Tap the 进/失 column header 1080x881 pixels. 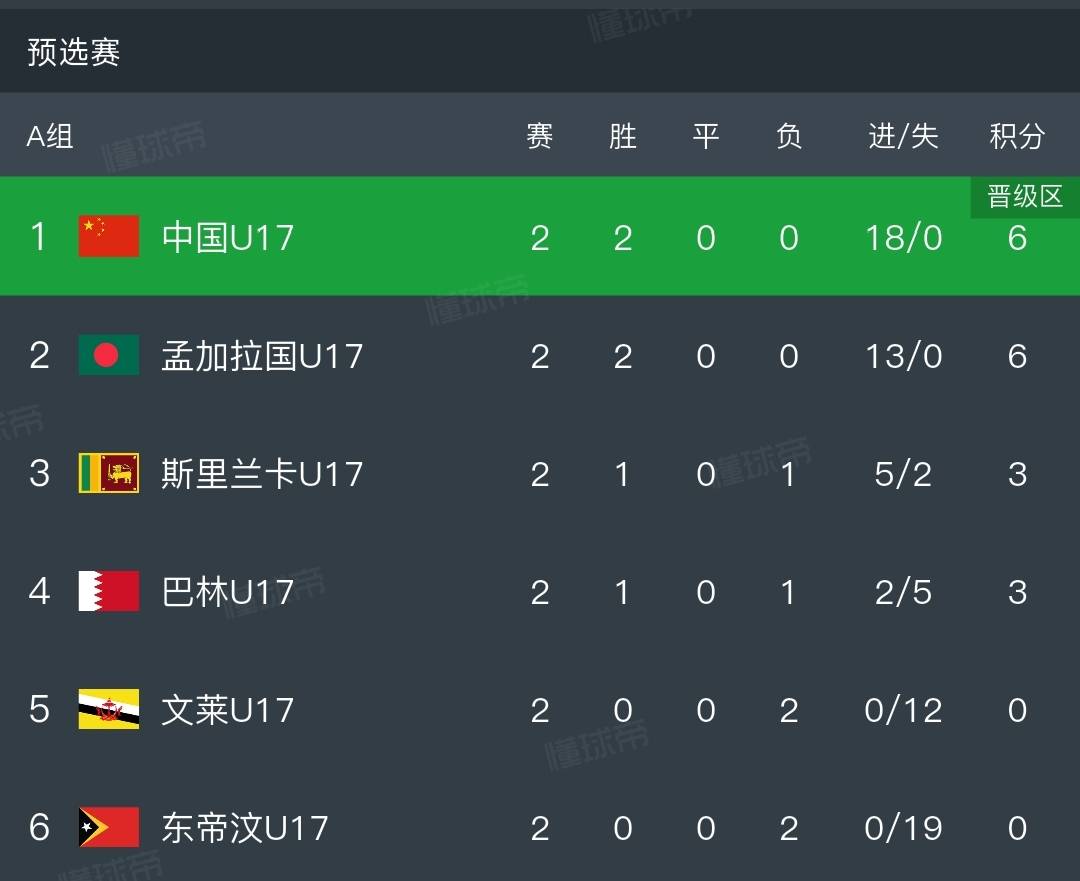[x=903, y=136]
